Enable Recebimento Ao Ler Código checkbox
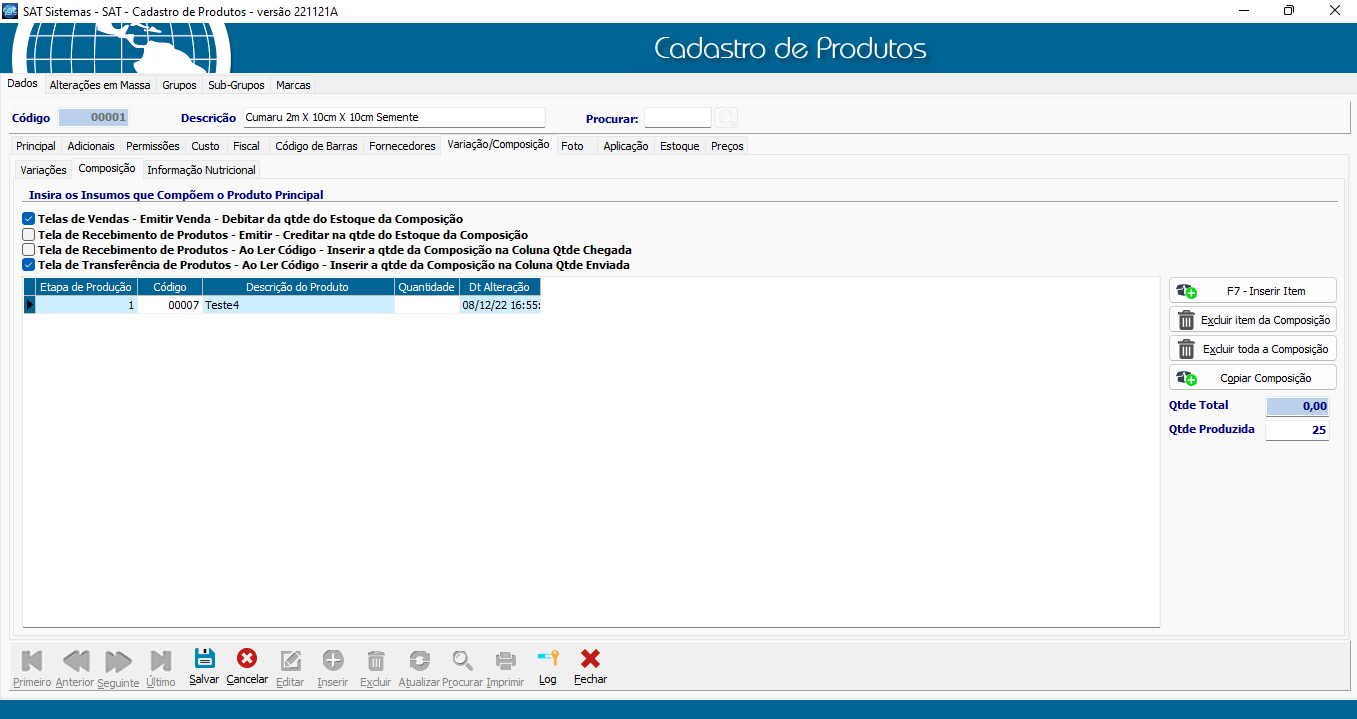Viewport: 1357px width, 719px height. pyautogui.click(x=29, y=250)
